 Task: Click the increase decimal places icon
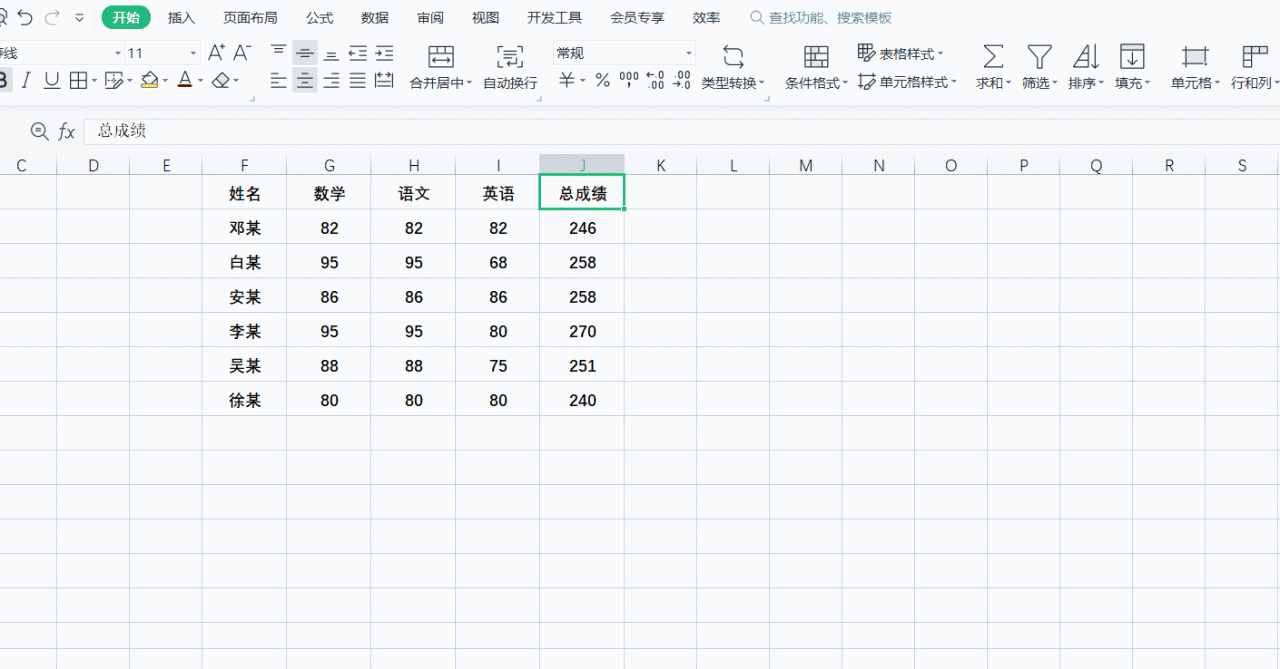(x=655, y=80)
